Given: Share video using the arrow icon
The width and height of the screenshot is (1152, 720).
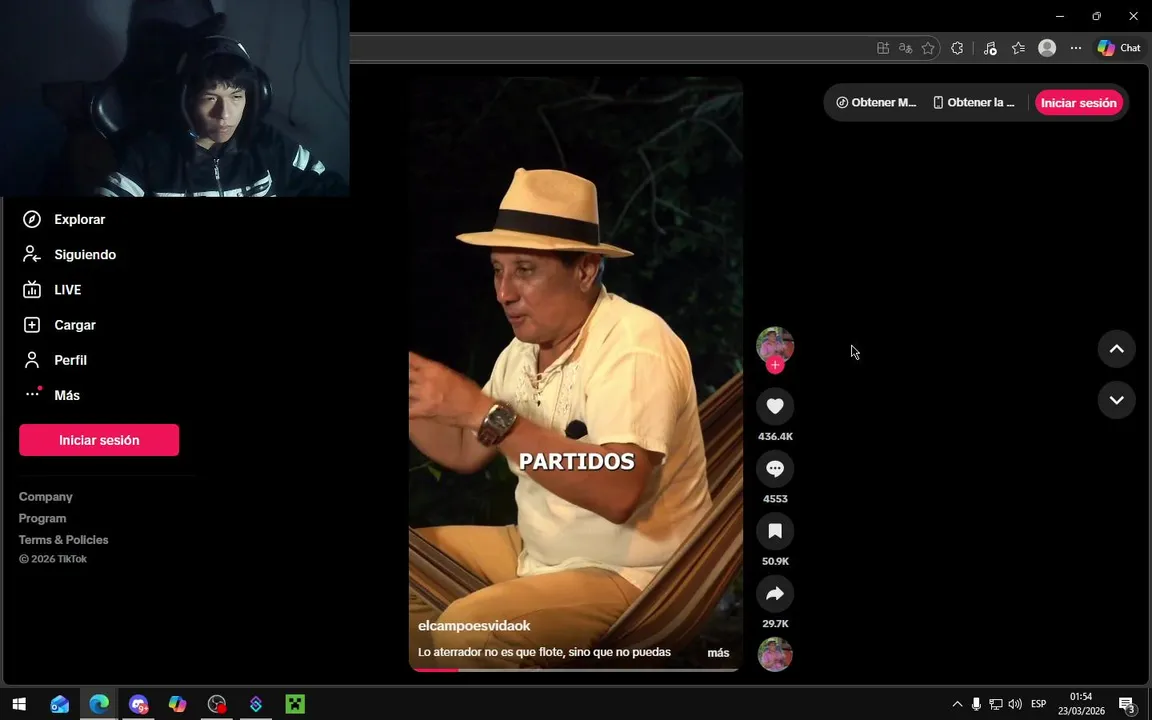Looking at the screenshot, I should (x=774, y=594).
